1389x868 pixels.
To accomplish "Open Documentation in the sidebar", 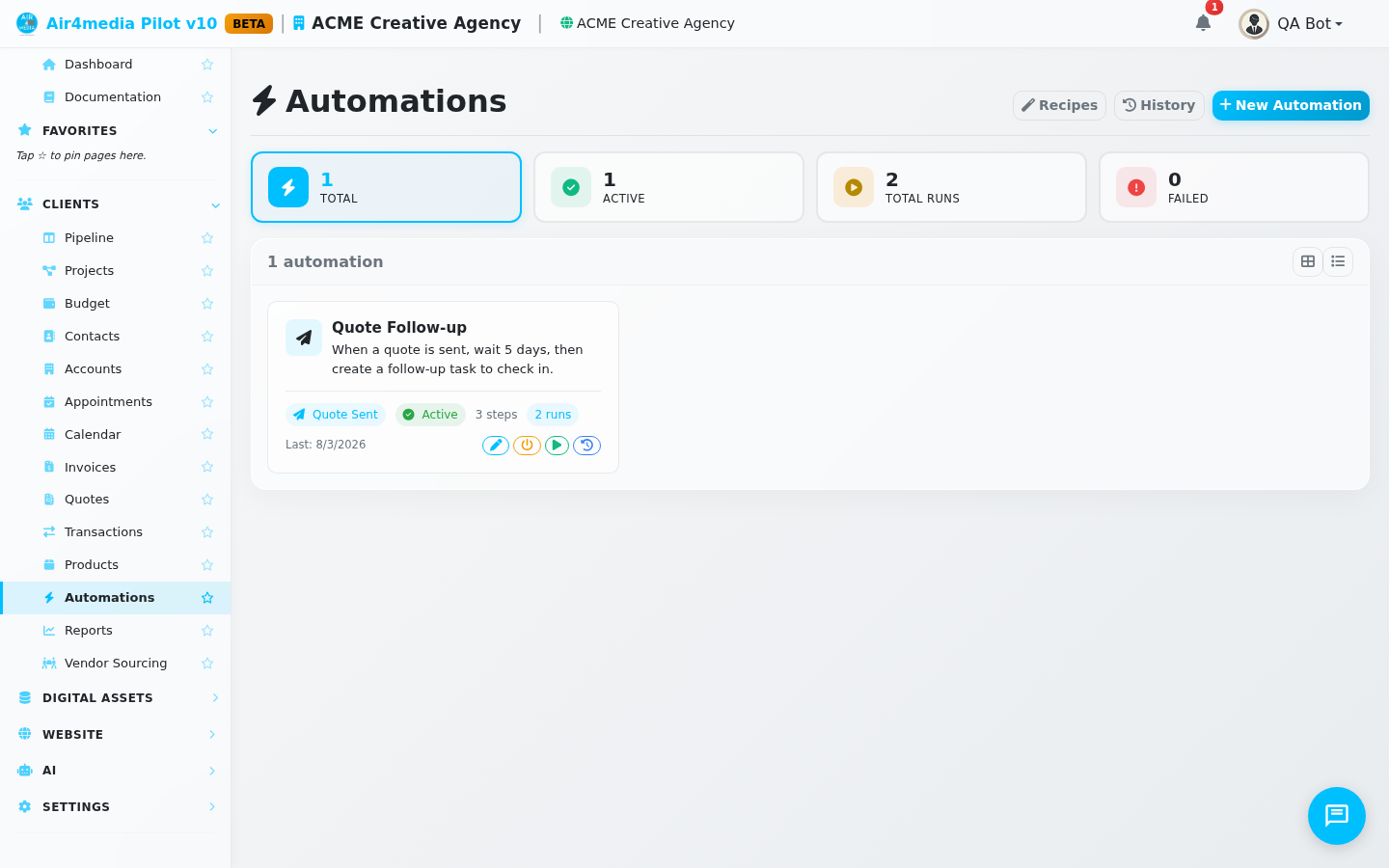I will click(115, 97).
